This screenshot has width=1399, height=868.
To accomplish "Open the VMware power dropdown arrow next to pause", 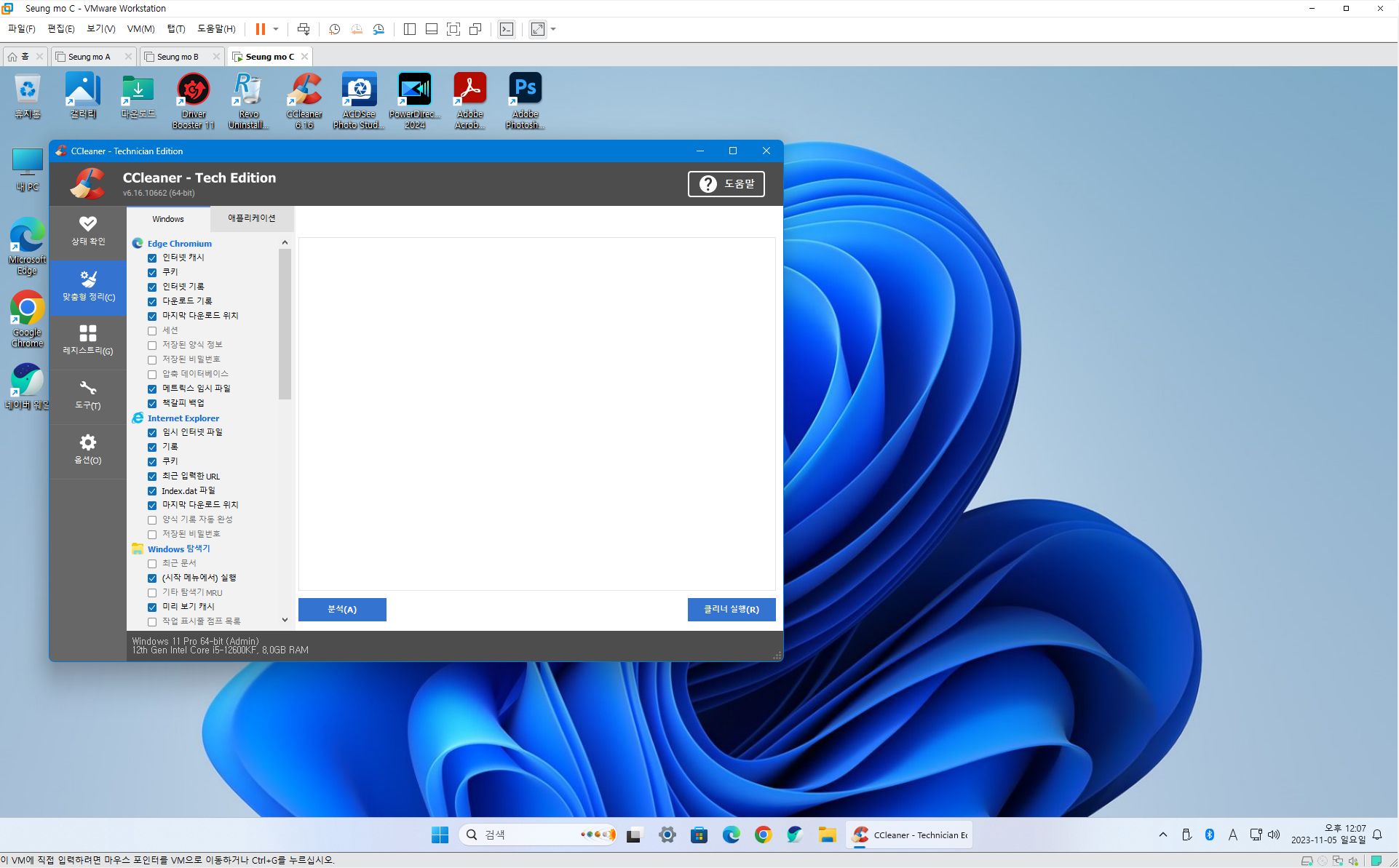I will pos(276,29).
